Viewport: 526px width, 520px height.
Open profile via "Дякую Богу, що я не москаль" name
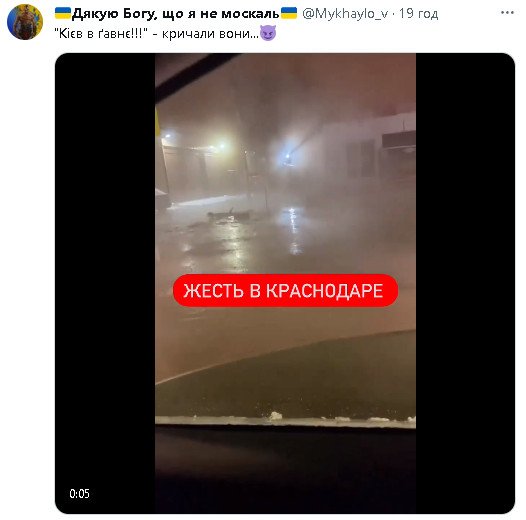[175, 13]
